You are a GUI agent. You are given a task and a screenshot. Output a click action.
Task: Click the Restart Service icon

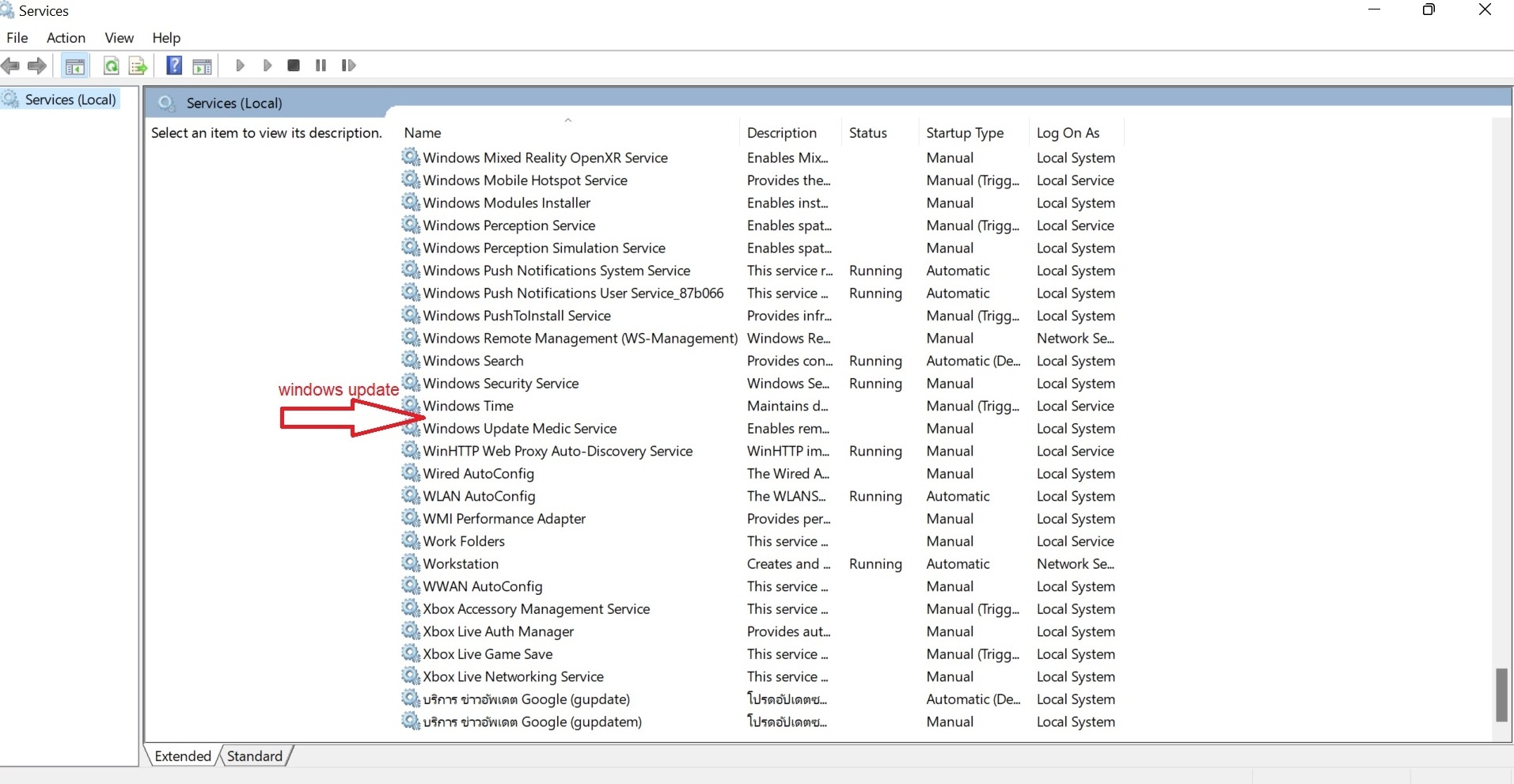[348, 66]
